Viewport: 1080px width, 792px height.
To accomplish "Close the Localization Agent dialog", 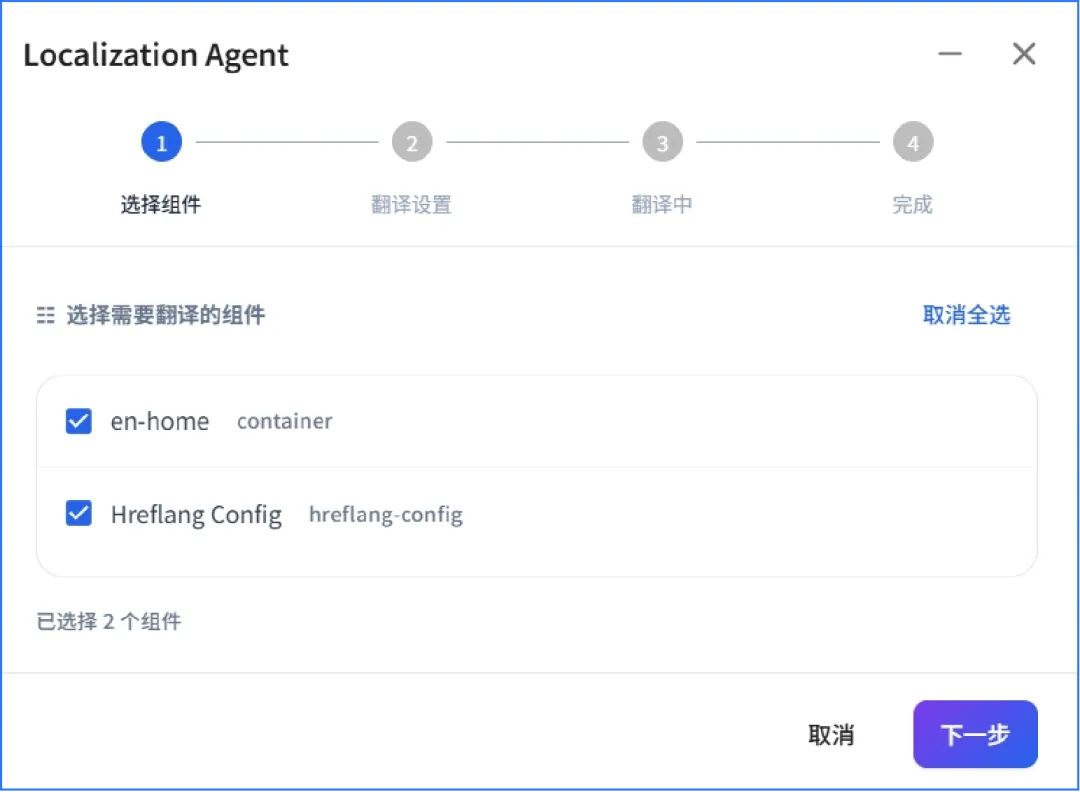I will pos(1024,54).
